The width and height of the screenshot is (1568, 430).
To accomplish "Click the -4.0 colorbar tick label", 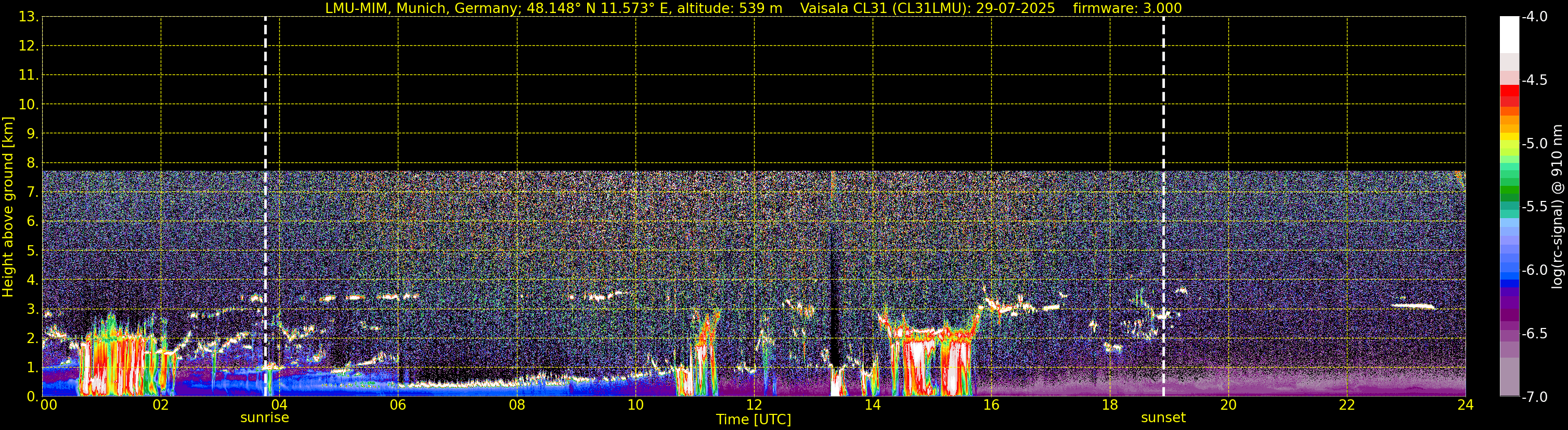I will 1534,17.
